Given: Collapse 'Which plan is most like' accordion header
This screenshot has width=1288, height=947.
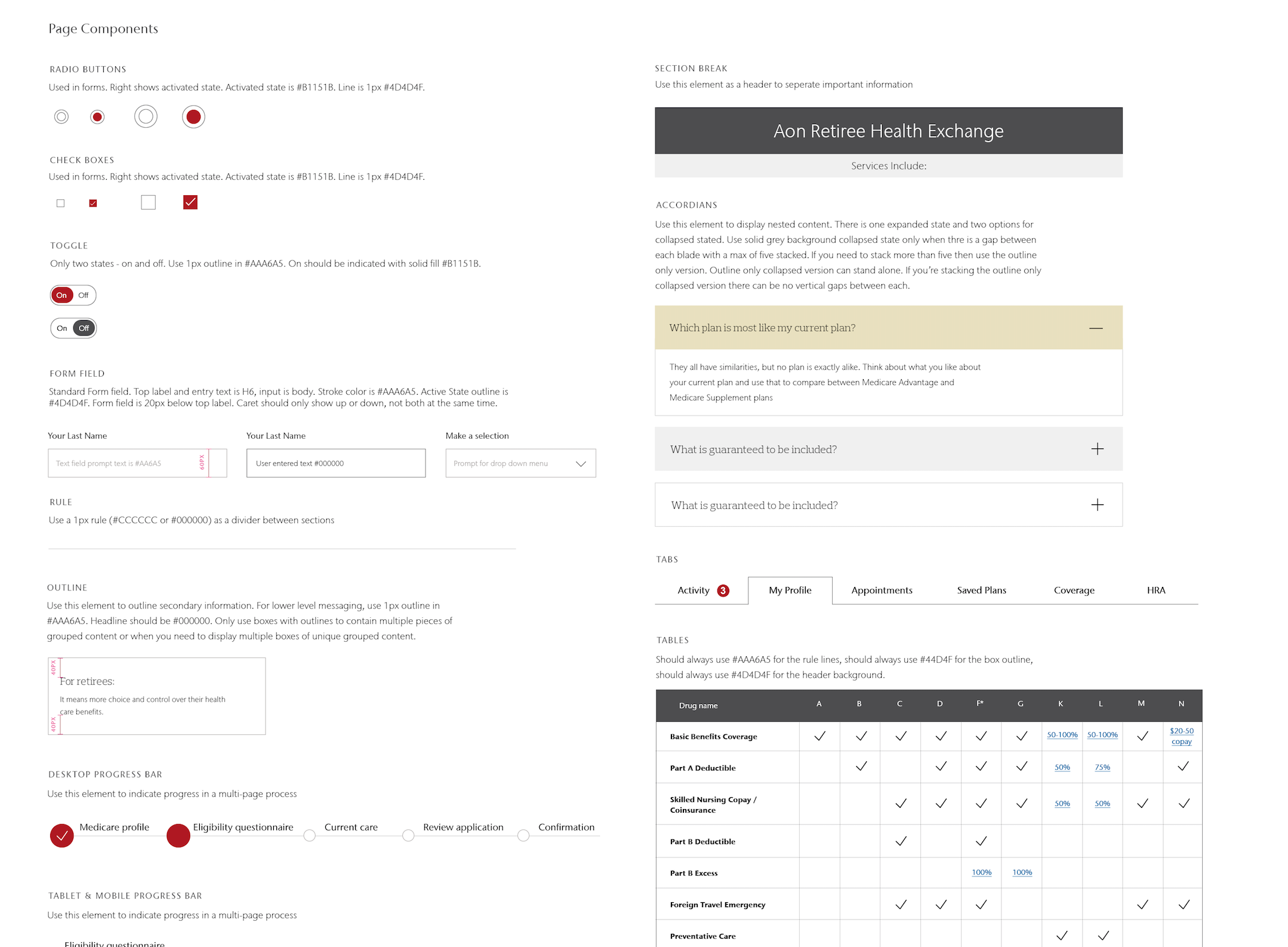Looking at the screenshot, I should [x=762, y=328].
